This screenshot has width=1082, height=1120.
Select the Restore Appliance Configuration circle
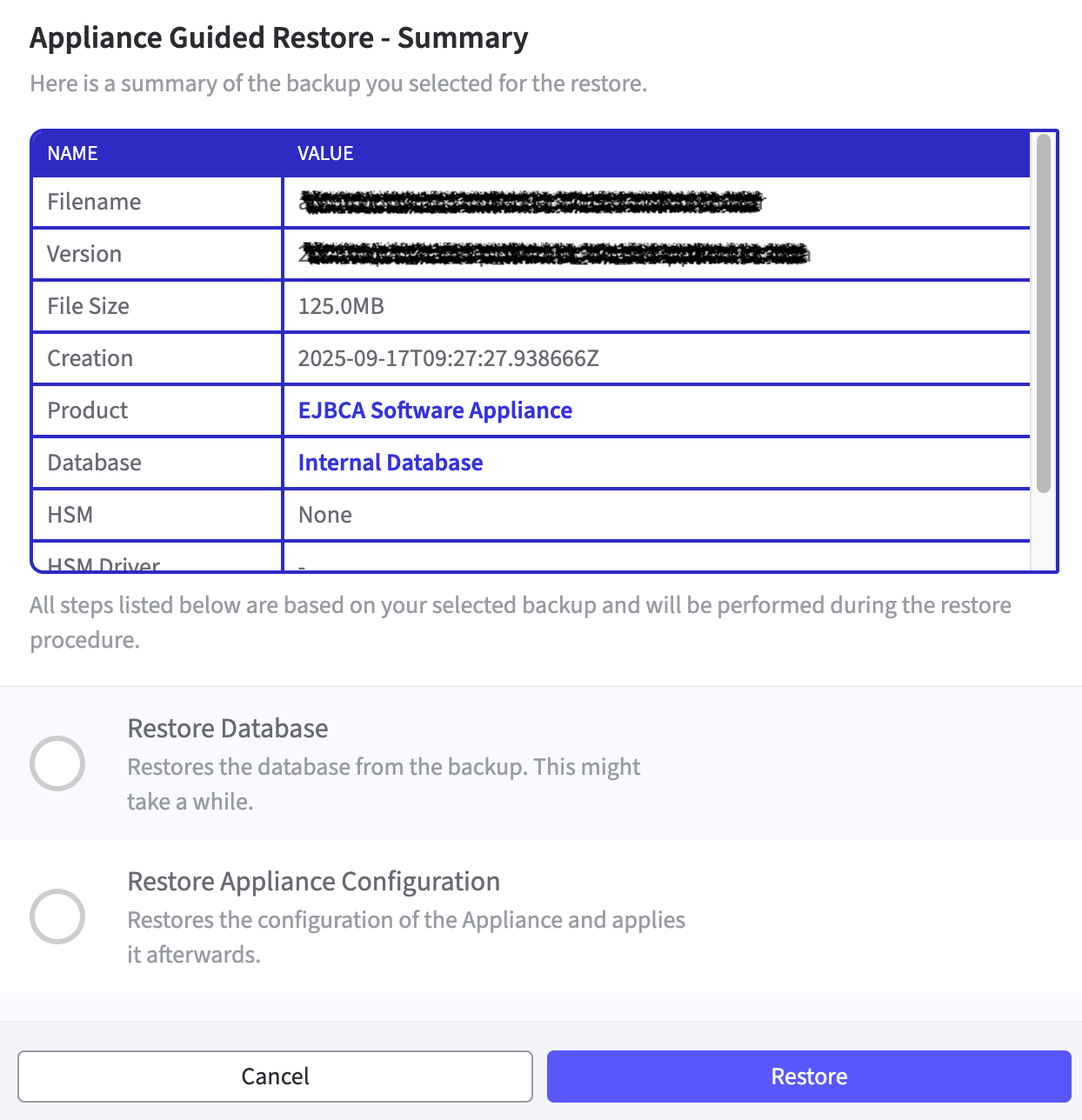57,916
